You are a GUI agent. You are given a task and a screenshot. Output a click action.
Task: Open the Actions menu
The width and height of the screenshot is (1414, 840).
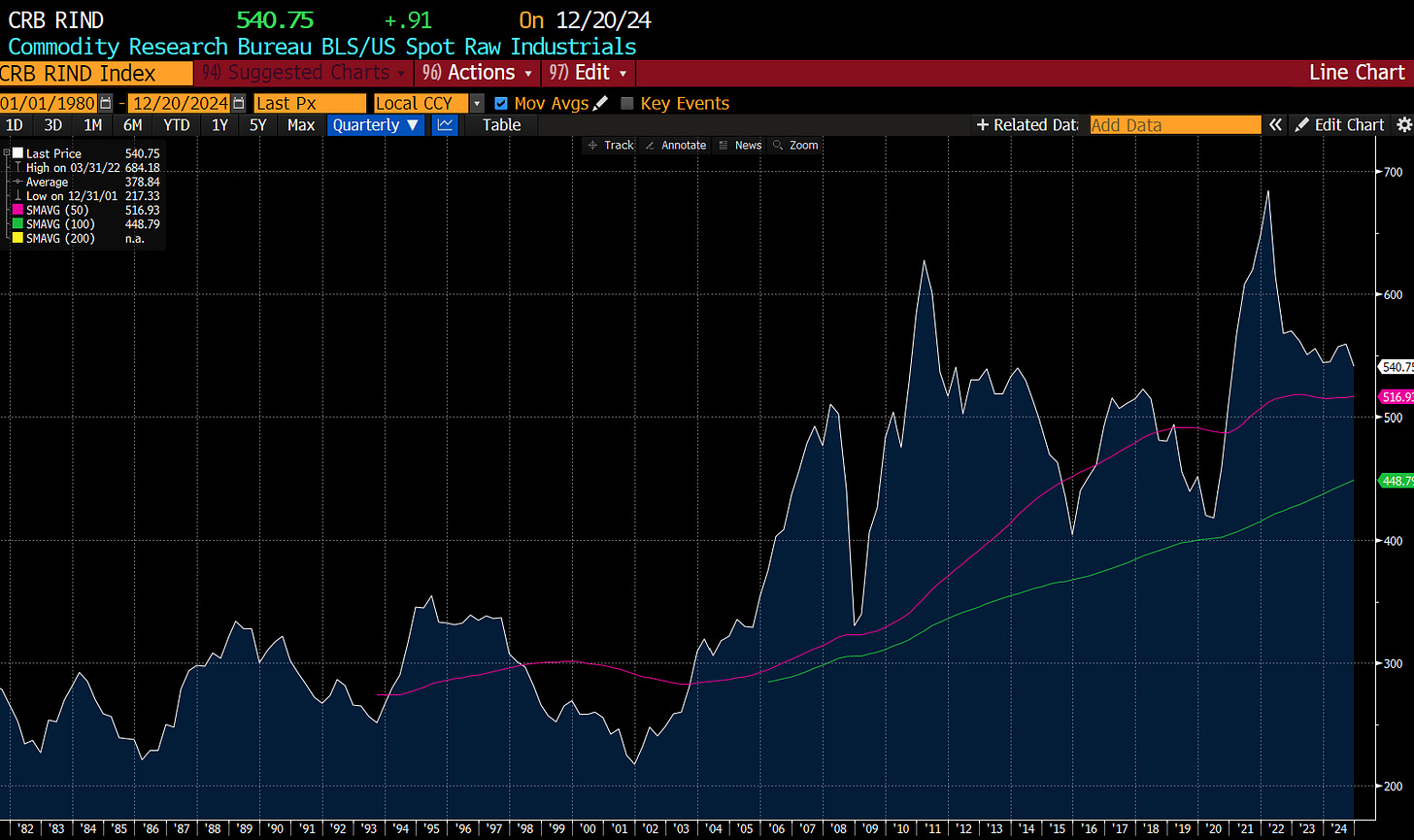click(475, 73)
